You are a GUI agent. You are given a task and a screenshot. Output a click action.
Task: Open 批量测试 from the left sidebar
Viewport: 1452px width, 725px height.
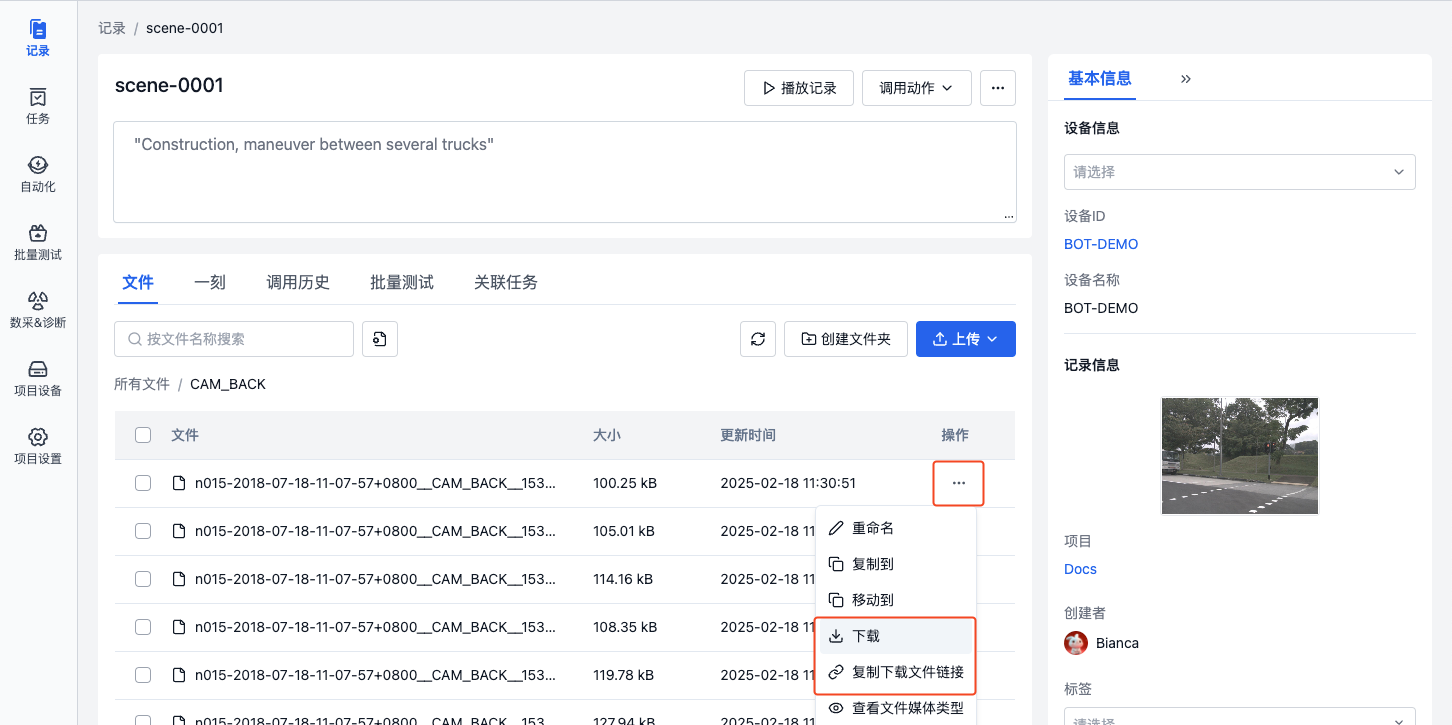tap(38, 242)
